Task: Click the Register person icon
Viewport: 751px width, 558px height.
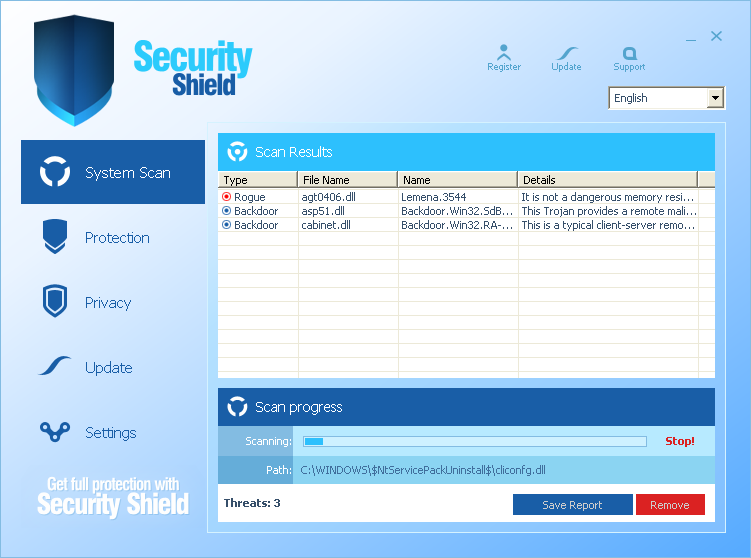Action: coord(503,52)
